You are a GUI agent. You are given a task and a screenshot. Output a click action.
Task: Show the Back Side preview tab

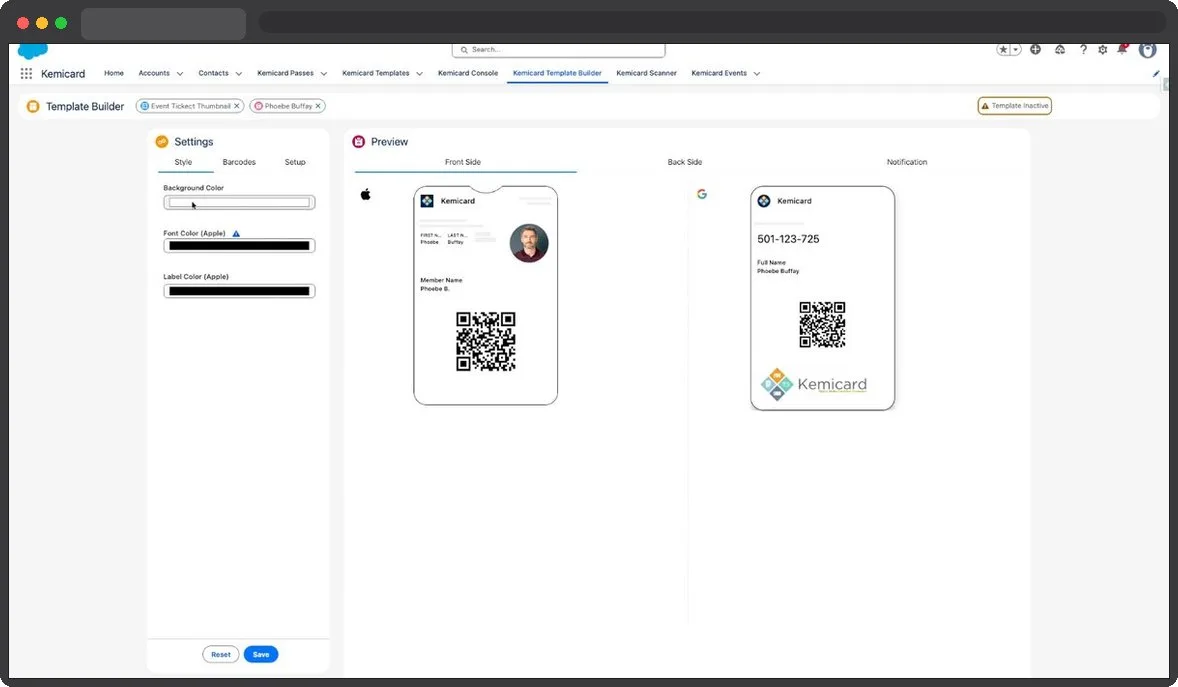685,162
